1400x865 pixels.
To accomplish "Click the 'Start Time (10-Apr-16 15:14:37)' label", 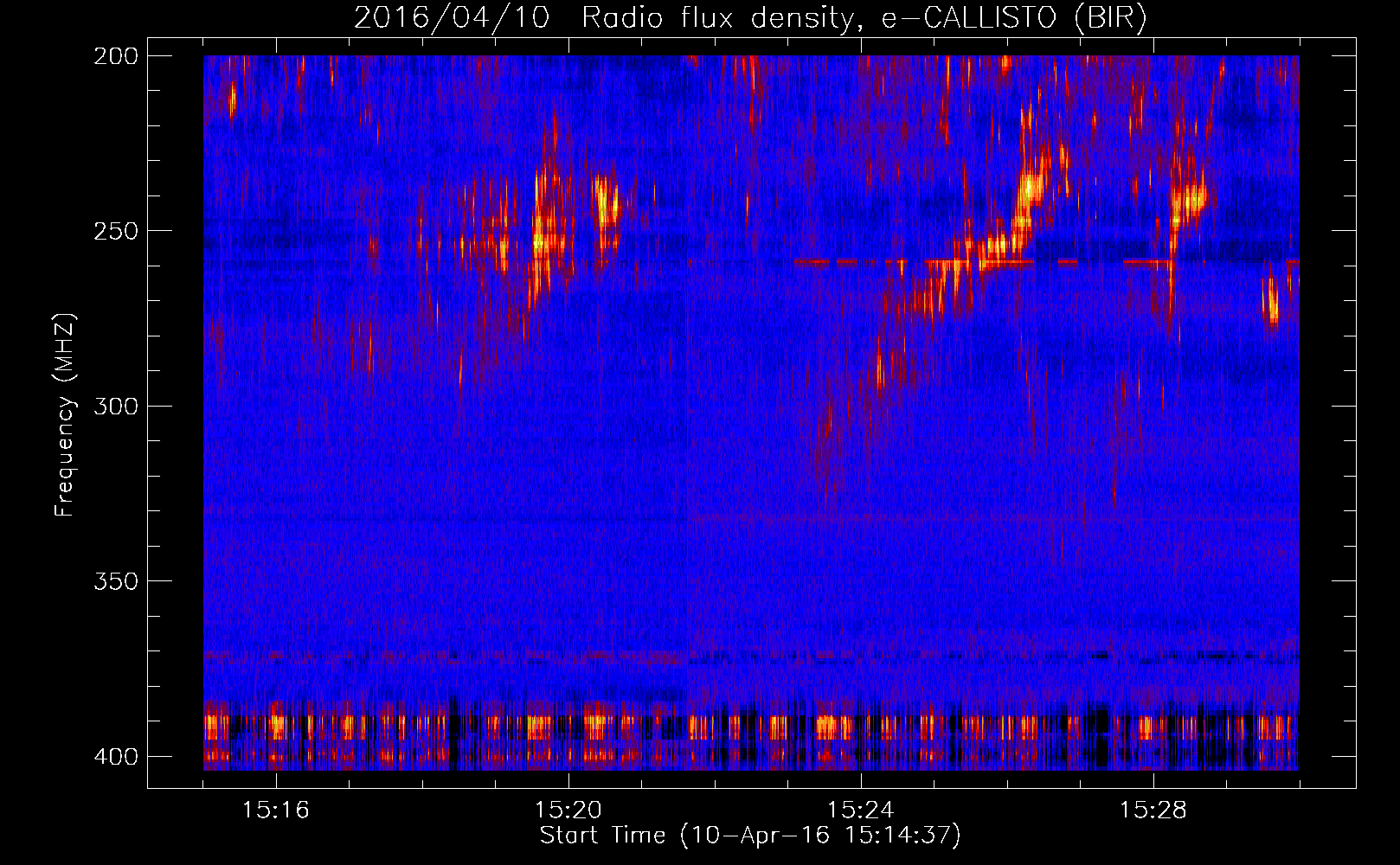I will [x=751, y=836].
